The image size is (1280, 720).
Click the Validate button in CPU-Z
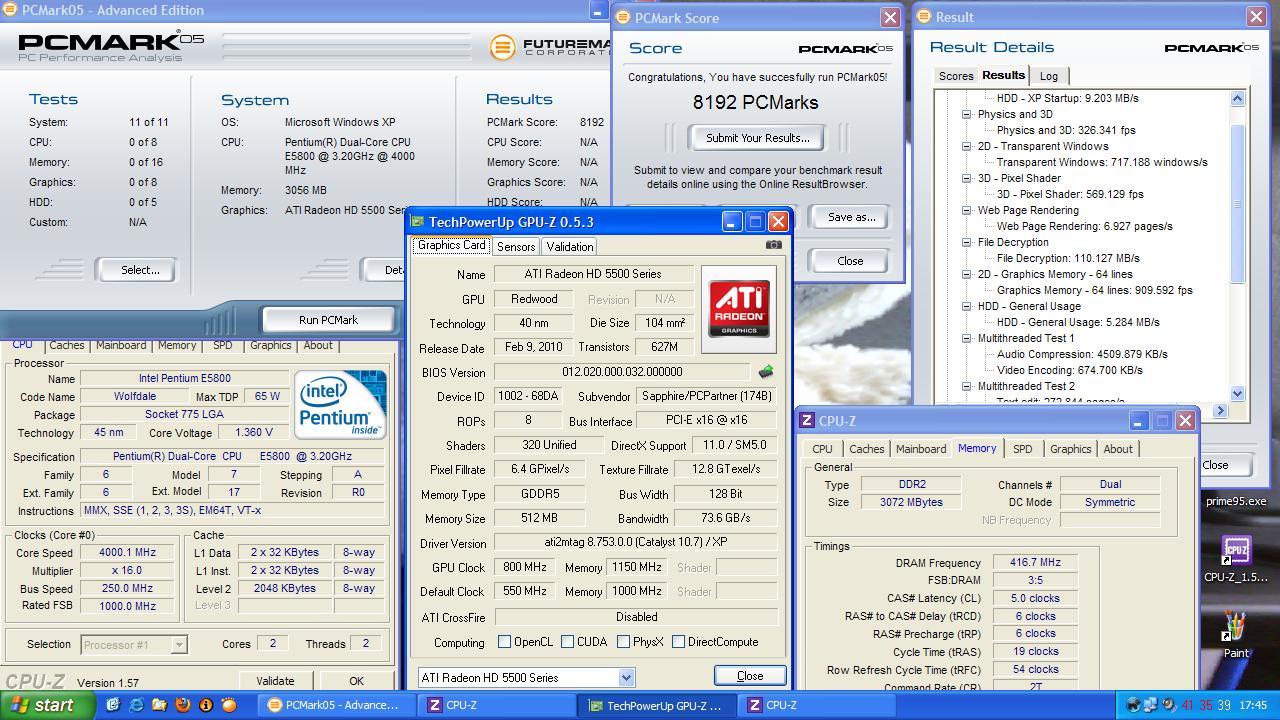275,681
